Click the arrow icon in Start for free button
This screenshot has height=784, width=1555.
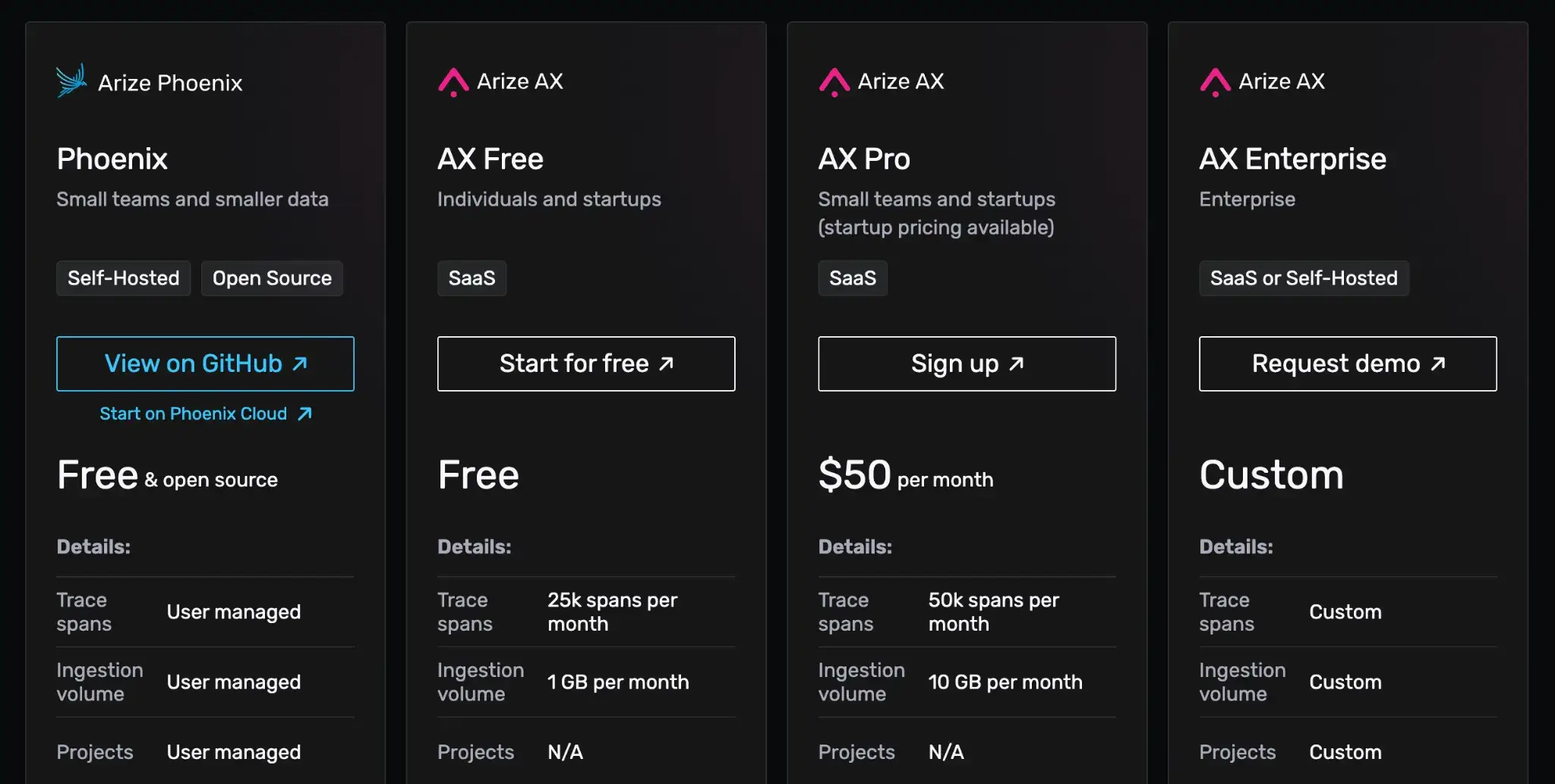(666, 364)
